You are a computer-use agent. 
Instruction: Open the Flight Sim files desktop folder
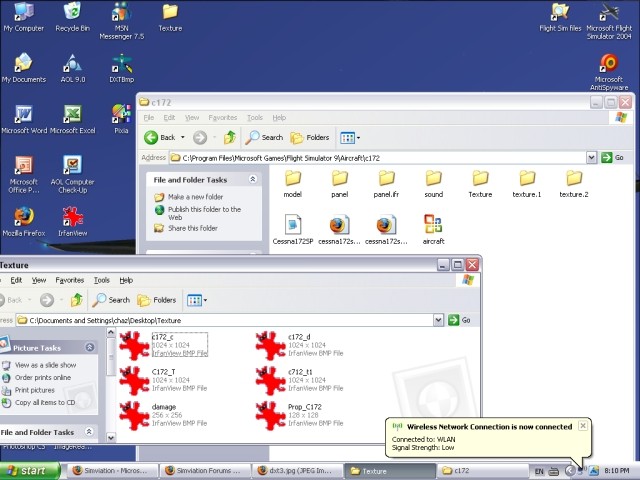coord(560,17)
